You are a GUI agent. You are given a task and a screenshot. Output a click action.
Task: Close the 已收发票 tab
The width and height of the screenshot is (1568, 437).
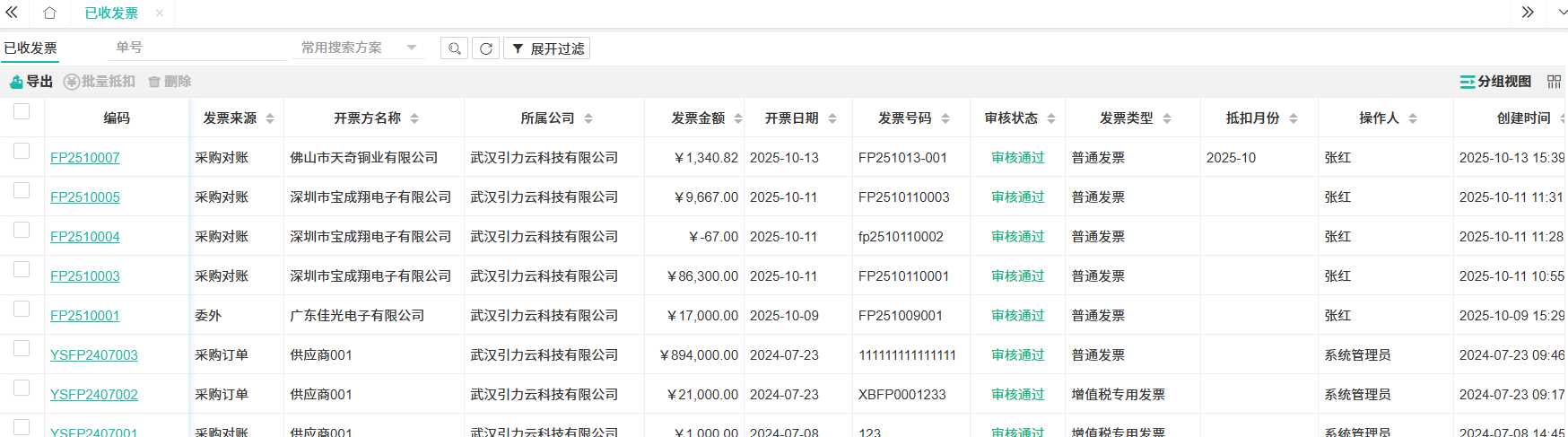[x=160, y=13]
